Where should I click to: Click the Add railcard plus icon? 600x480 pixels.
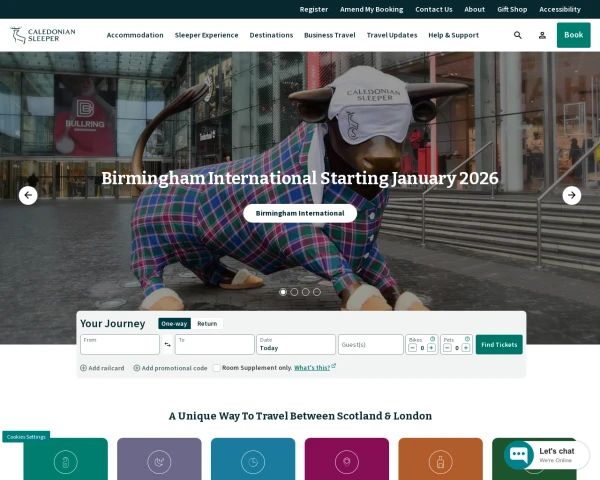[x=83, y=368]
